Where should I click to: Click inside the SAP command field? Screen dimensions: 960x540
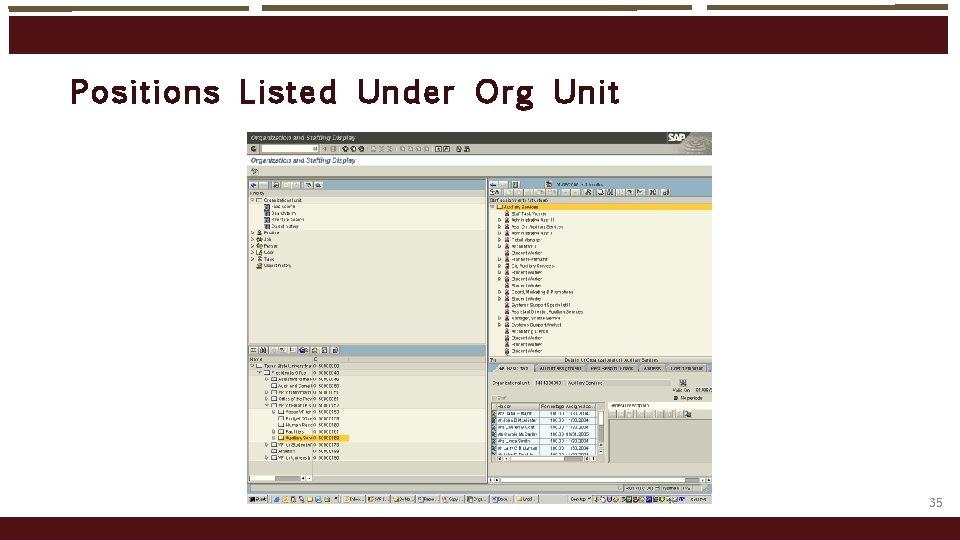point(288,149)
